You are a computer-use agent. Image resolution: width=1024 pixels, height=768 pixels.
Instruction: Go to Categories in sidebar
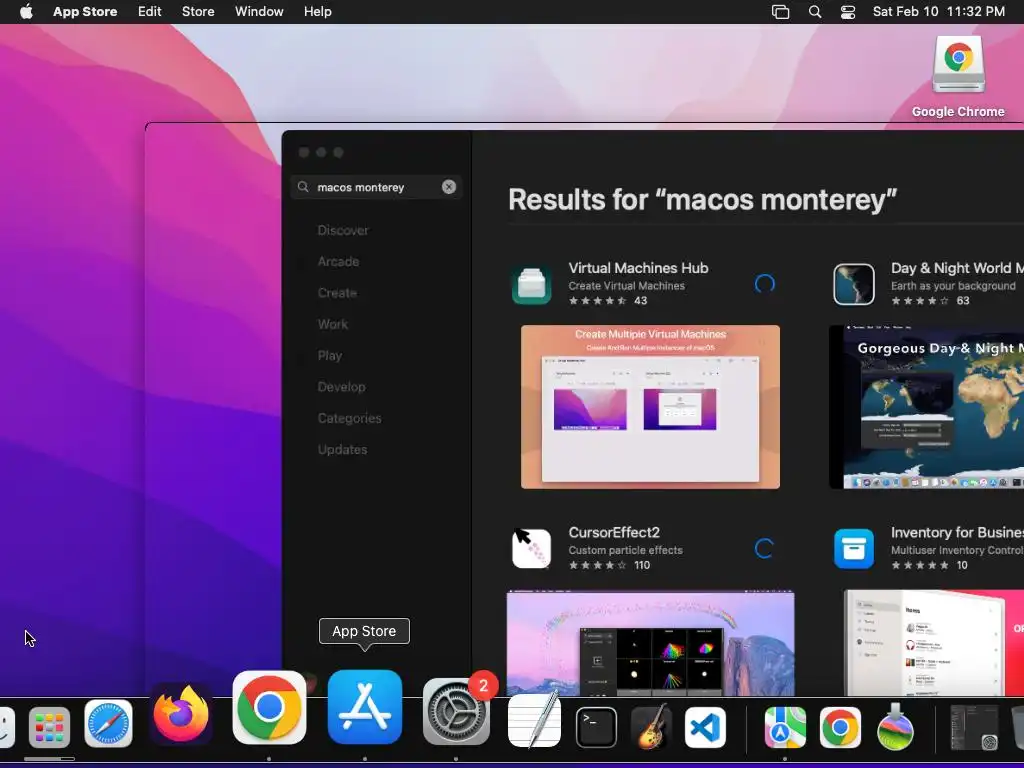[349, 418]
